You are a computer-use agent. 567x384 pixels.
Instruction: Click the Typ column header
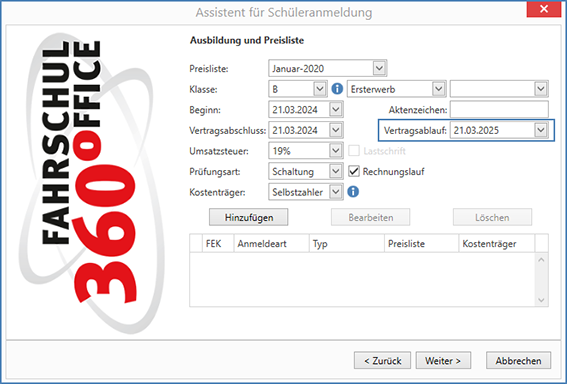[347, 243]
